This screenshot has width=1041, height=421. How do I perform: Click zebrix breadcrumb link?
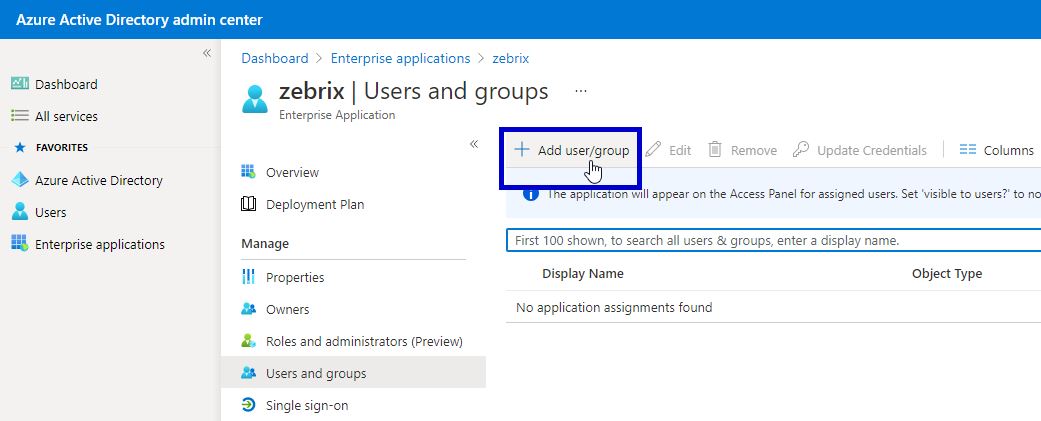coord(511,58)
